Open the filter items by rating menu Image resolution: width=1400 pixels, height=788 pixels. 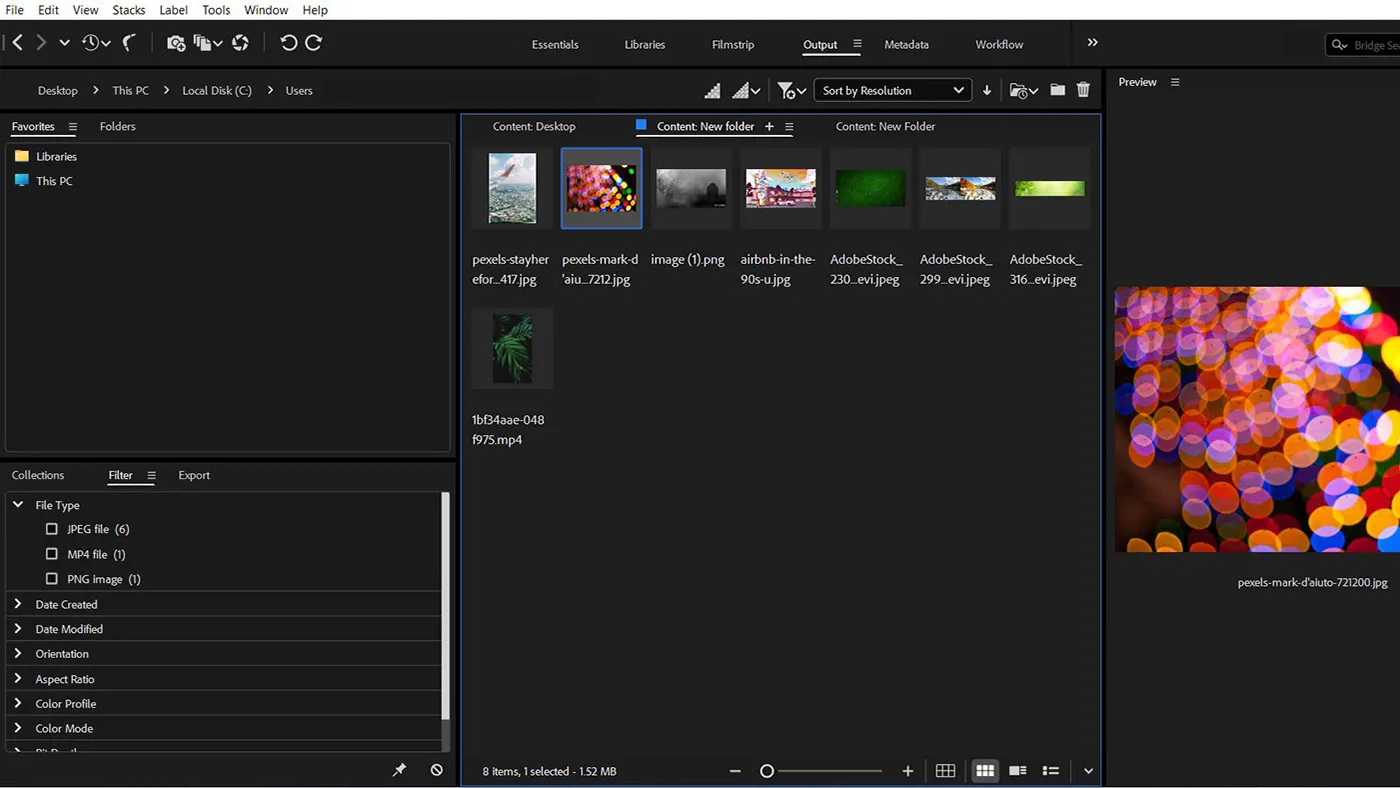point(789,90)
